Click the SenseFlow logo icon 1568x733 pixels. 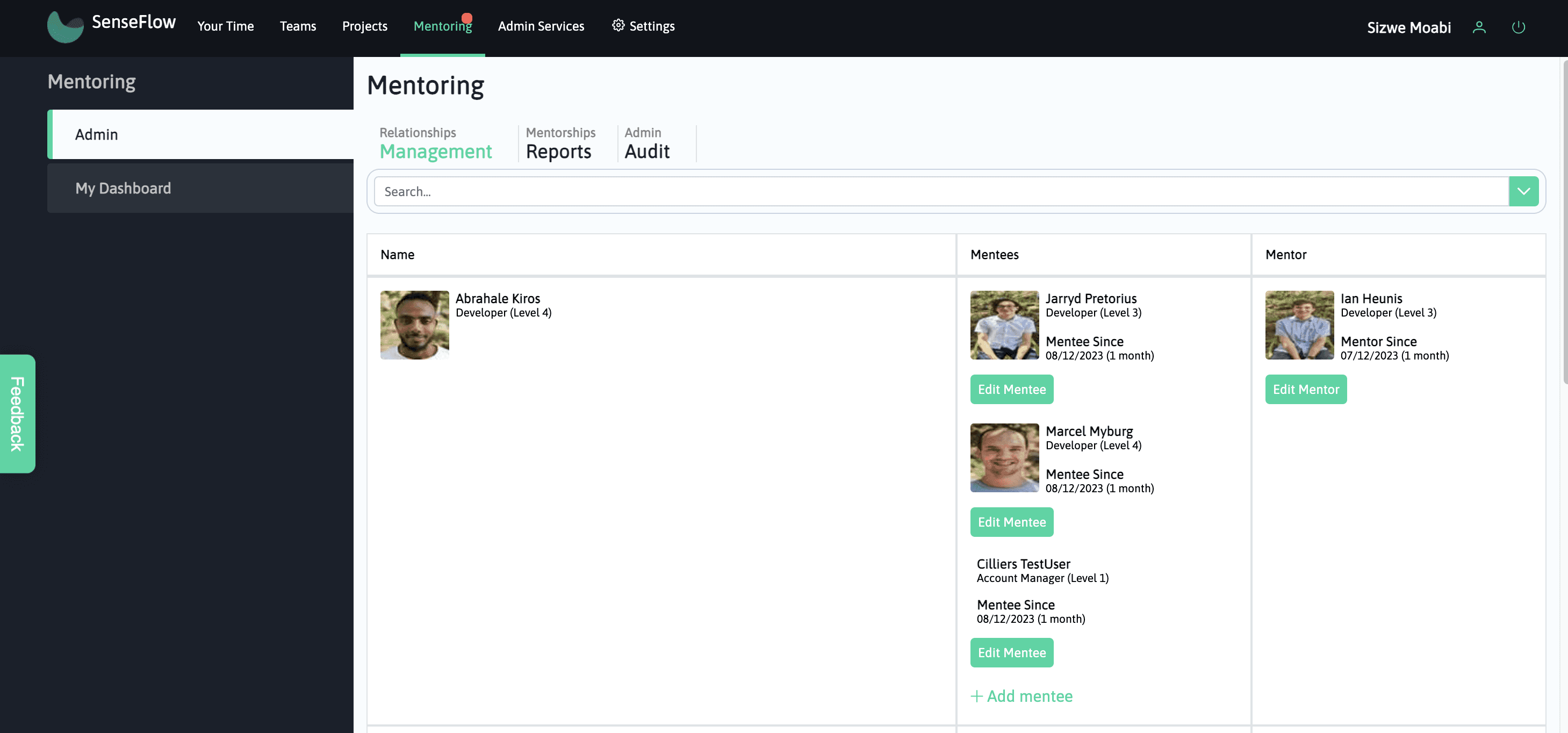(65, 27)
